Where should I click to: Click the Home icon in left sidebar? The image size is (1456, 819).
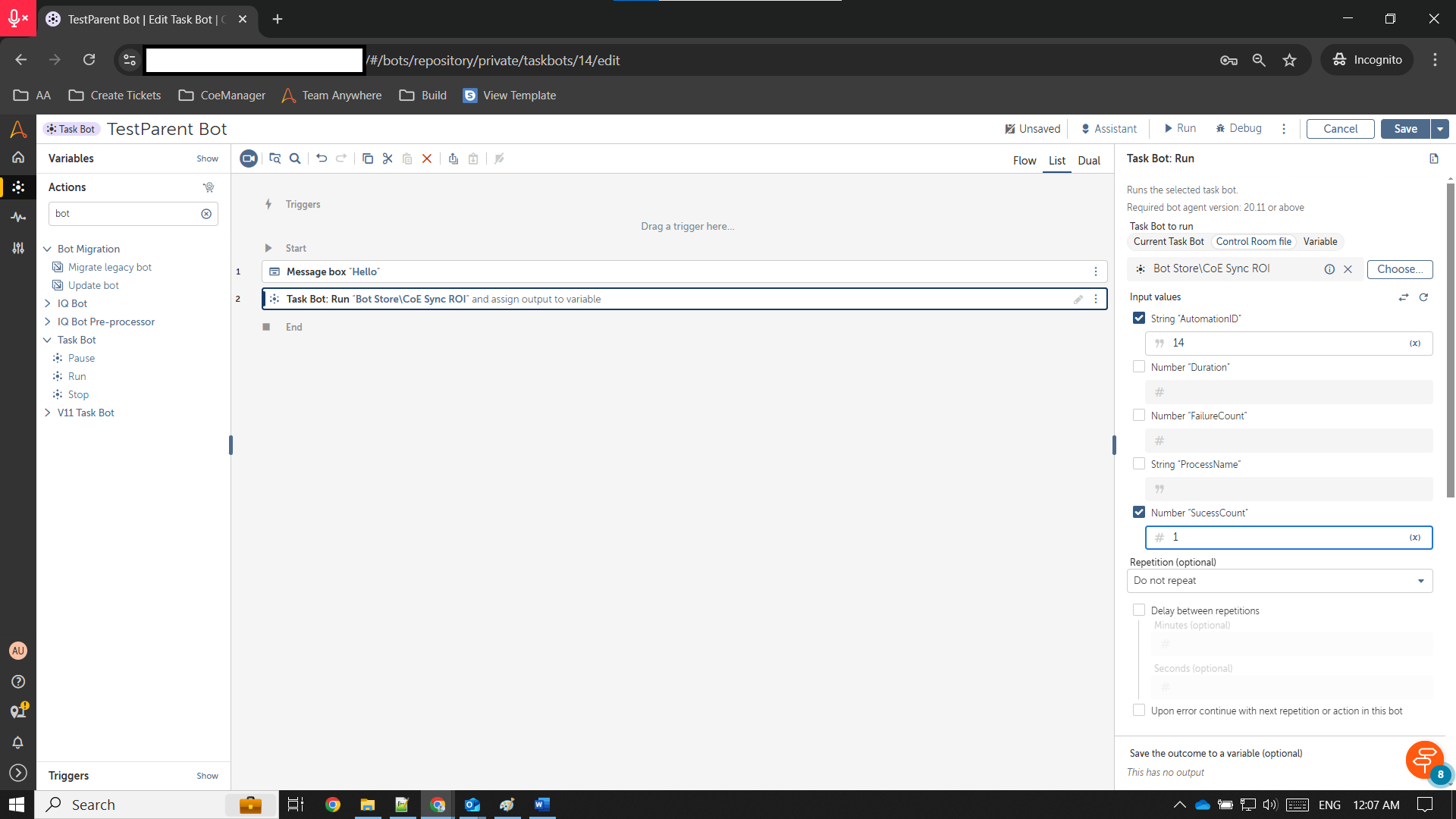18,158
